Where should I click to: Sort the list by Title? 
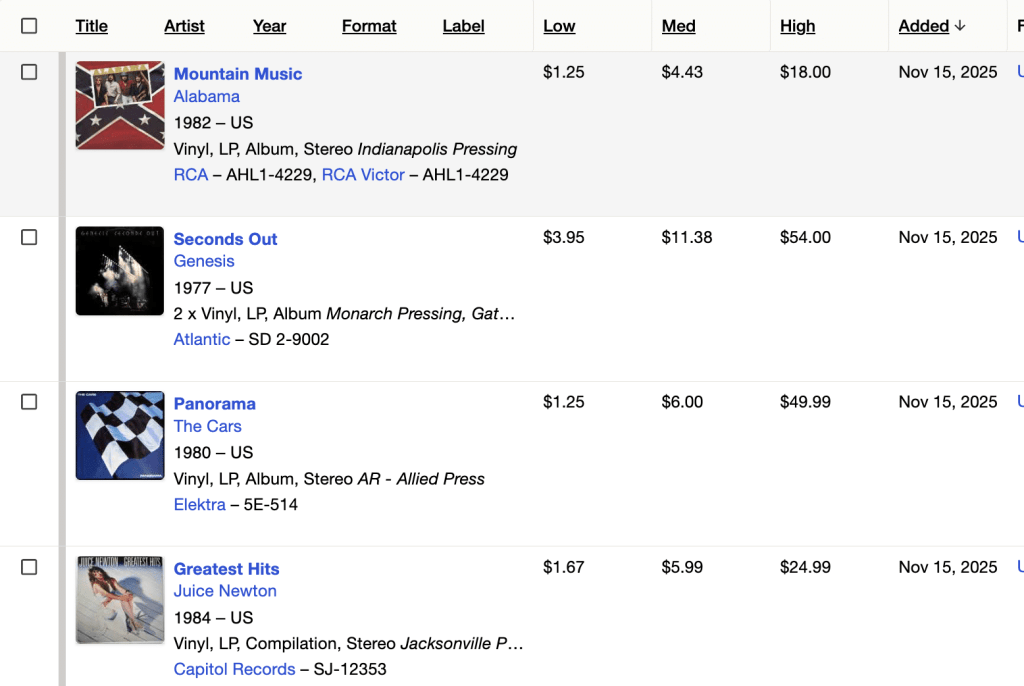pyautogui.click(x=91, y=26)
